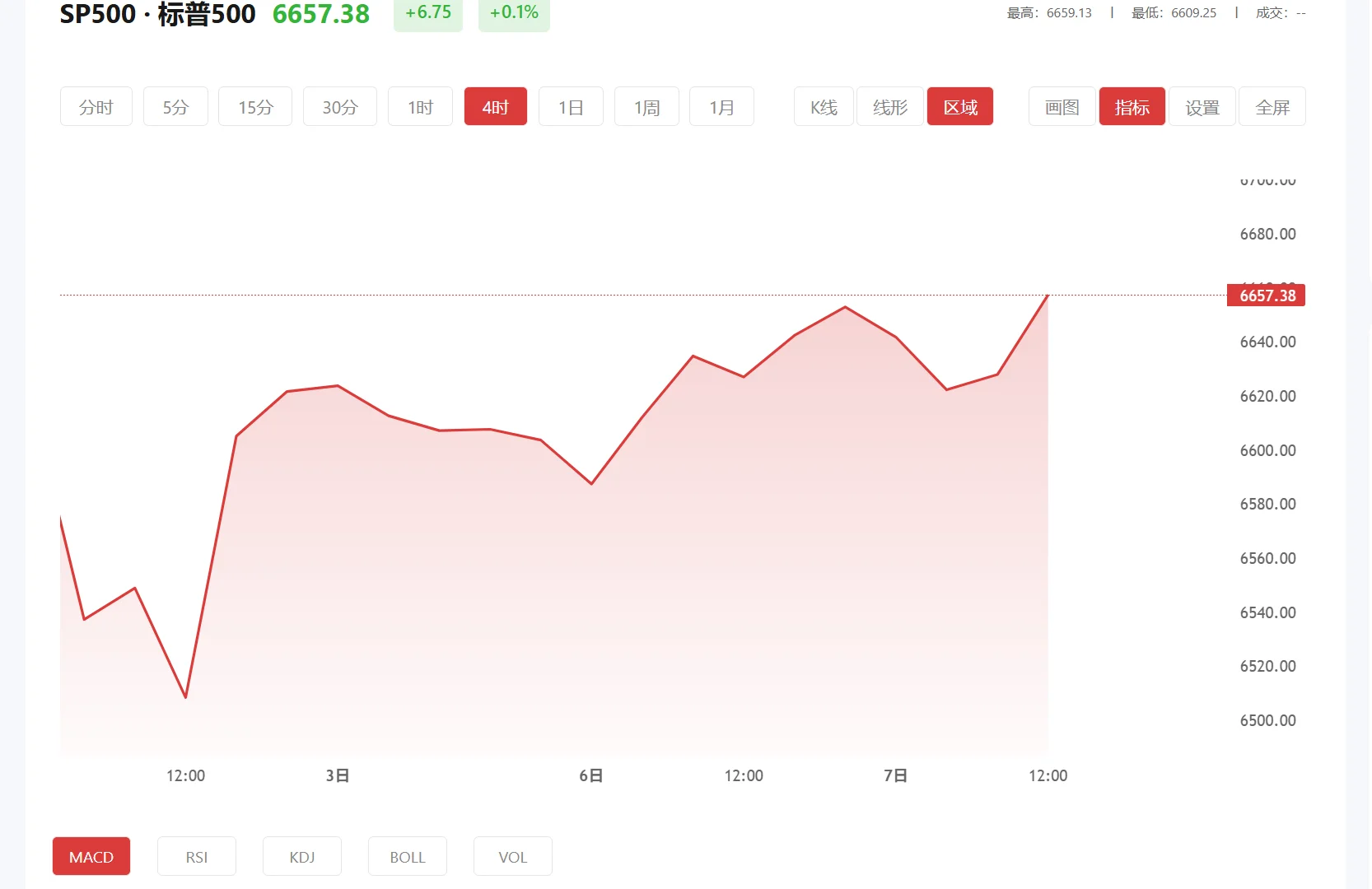Select the 30分 thirty-minute timeframe
Screen dimensions: 1372x889
[339, 106]
